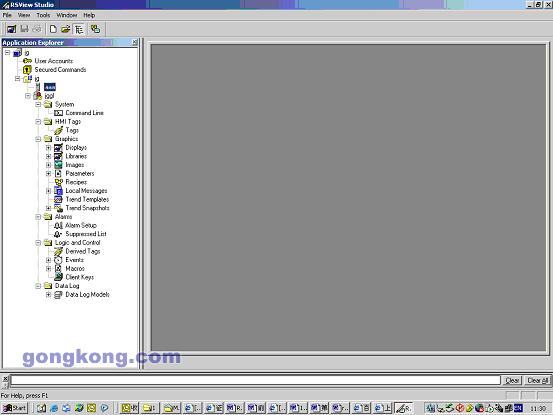Expand the Libraries node

coord(49,156)
